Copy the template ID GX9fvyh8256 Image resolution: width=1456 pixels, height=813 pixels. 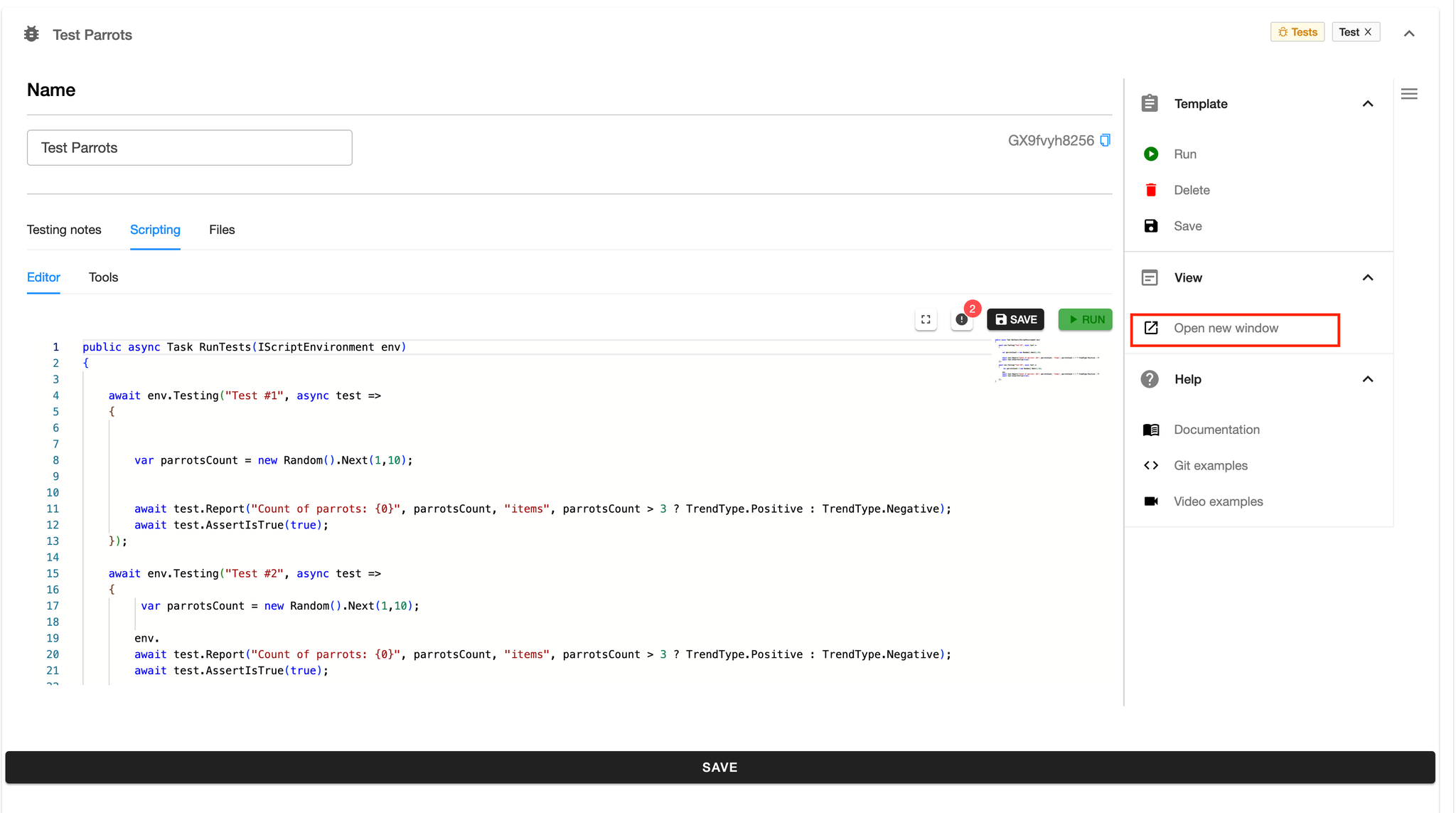point(1105,140)
